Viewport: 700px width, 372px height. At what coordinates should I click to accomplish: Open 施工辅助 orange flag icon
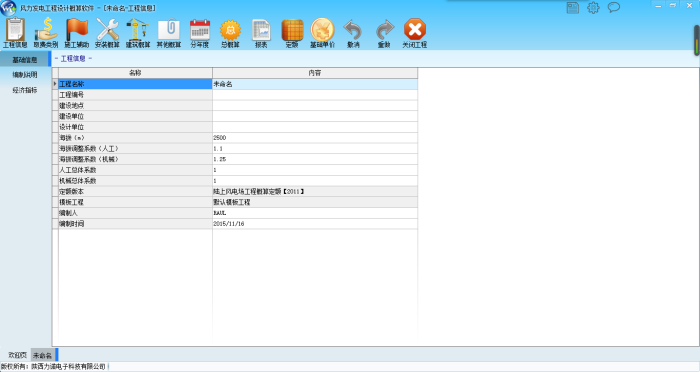[76, 33]
